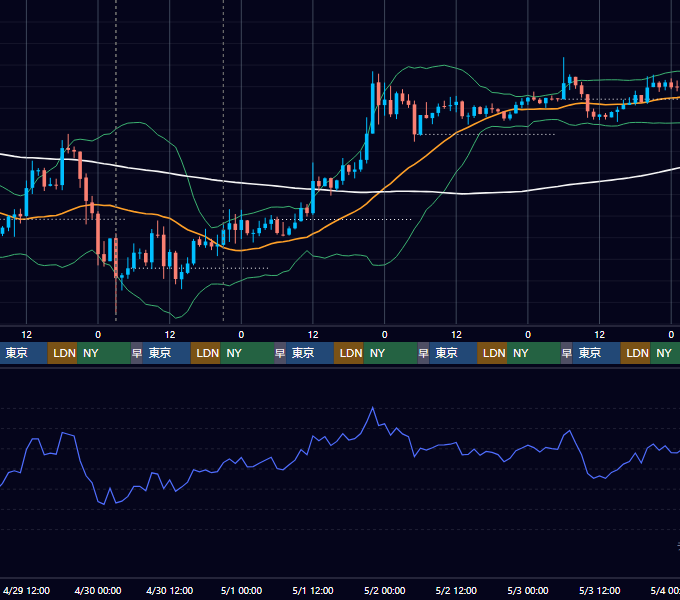
Task: Select the NY session block spanning 5/1 00:00
Action: (x=247, y=353)
